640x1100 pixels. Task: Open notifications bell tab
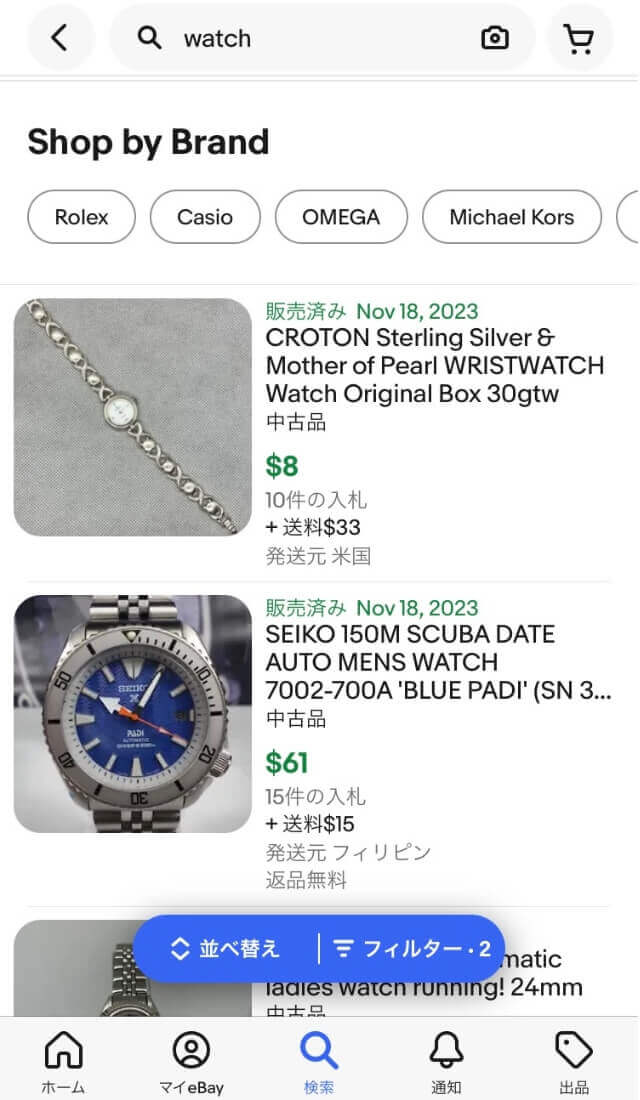tap(446, 1062)
